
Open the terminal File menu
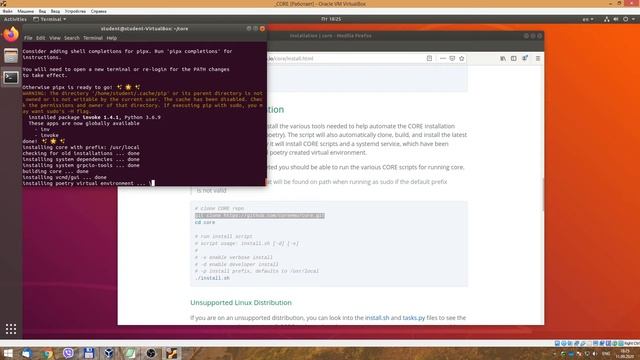28,38
